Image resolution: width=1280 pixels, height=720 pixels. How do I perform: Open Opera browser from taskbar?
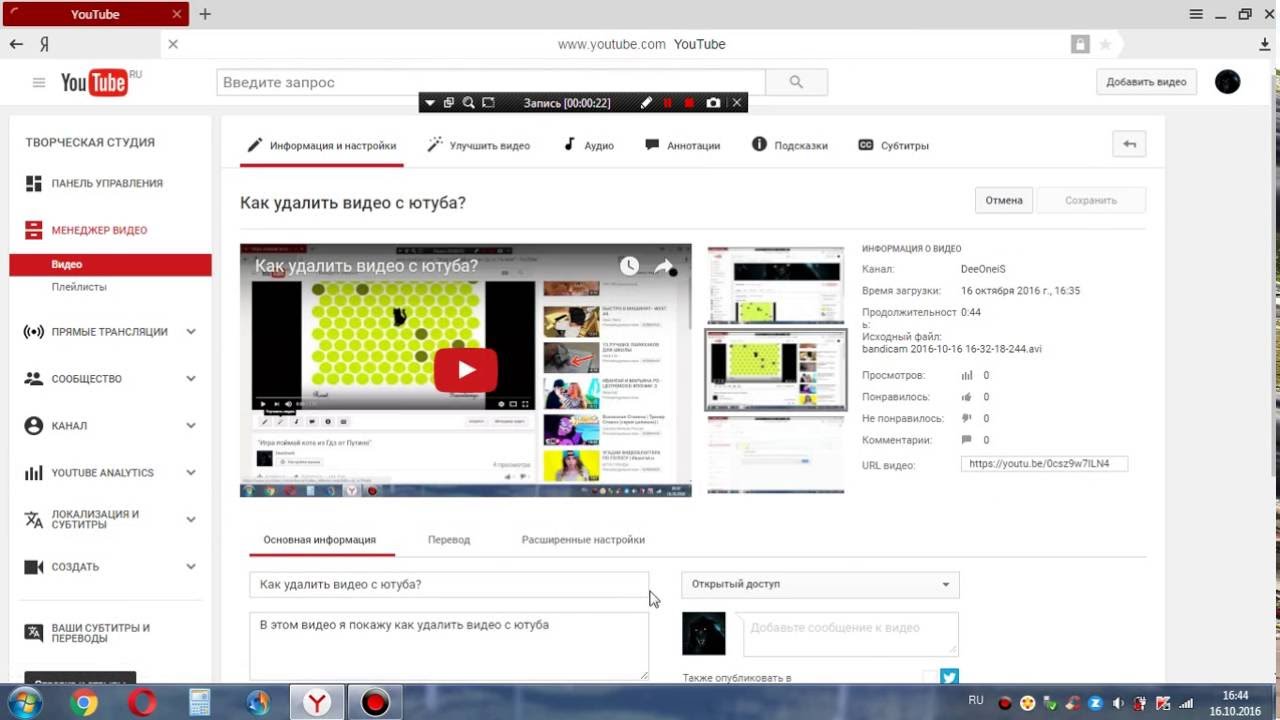pos(142,703)
